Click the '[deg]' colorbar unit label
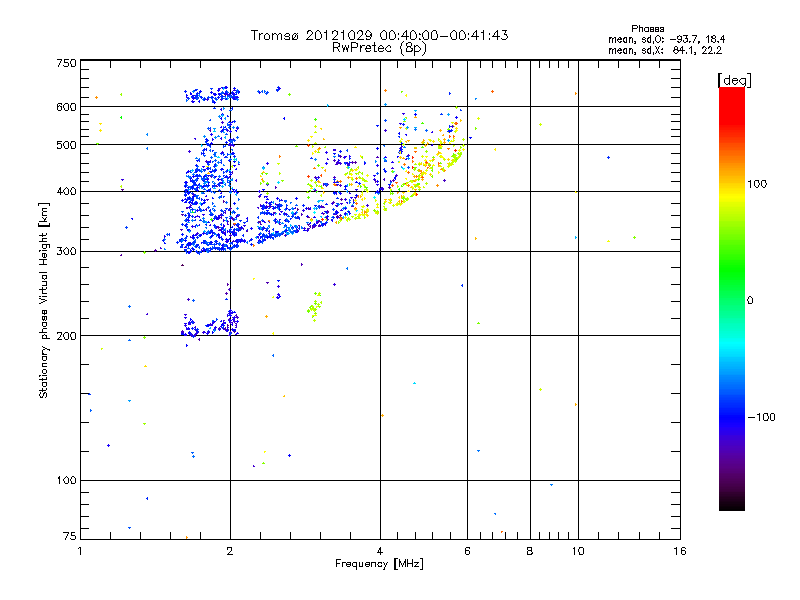800x600 pixels. (x=734, y=80)
